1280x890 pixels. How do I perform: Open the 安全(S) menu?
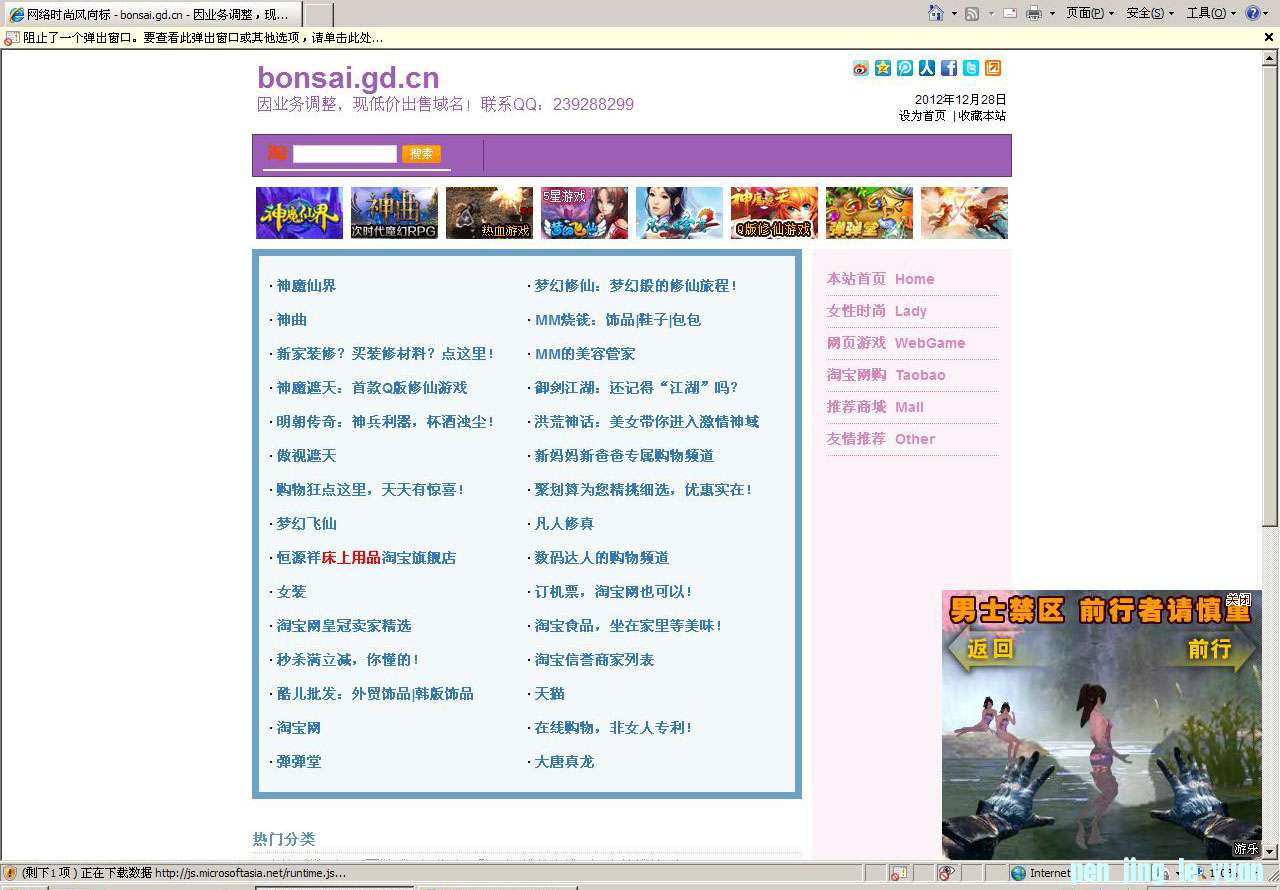click(x=1150, y=13)
